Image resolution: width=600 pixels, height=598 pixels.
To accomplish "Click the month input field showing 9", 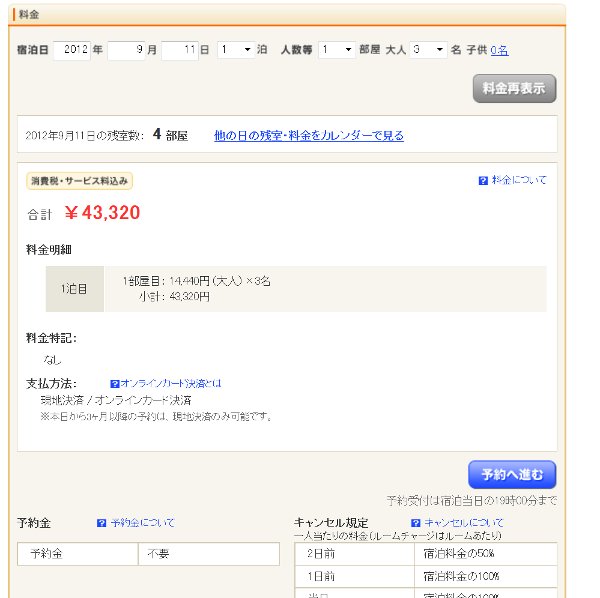I will pos(126,50).
